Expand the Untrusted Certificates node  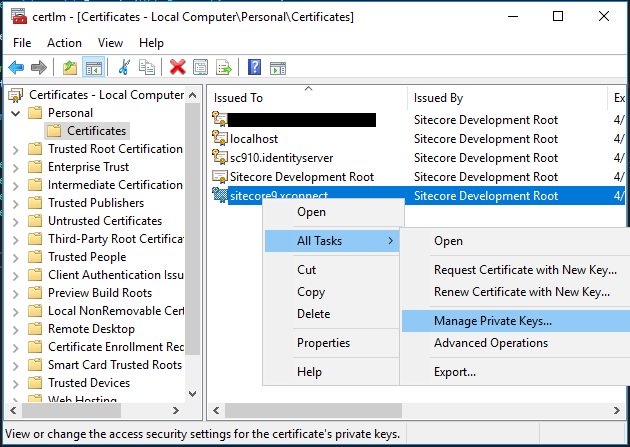pos(16,222)
